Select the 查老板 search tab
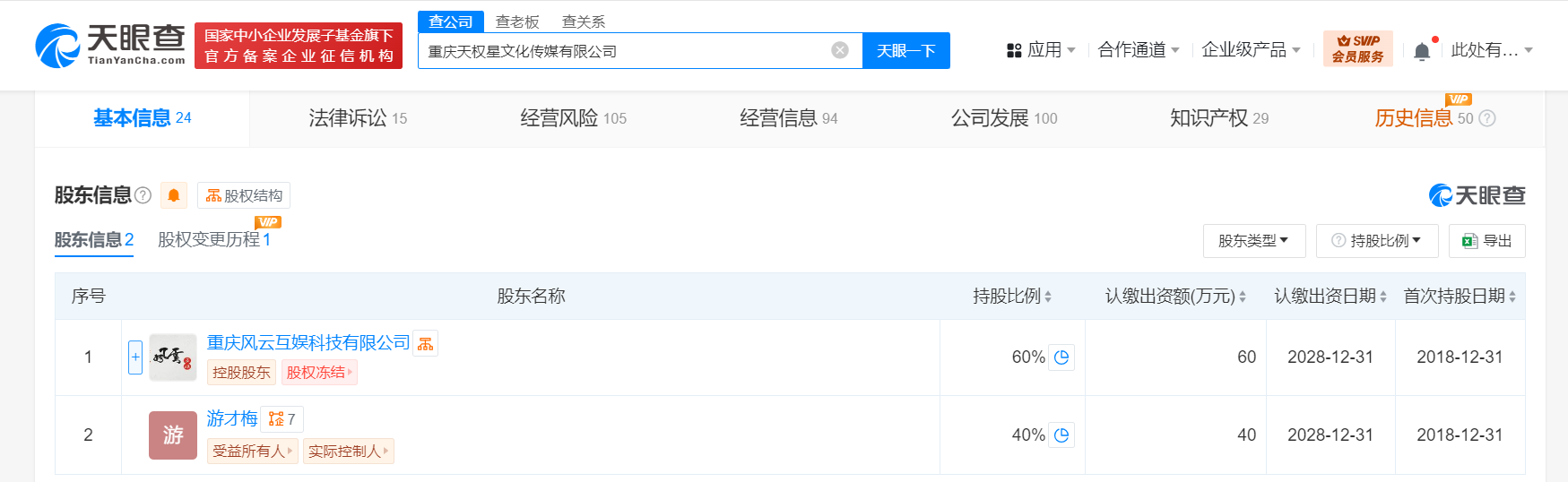 click(517, 22)
